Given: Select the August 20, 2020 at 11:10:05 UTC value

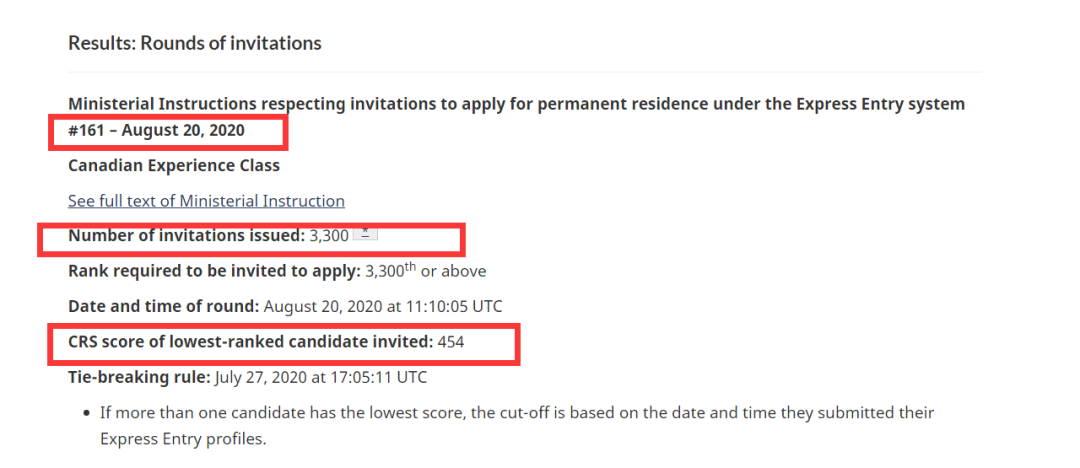Looking at the screenshot, I should (383, 306).
